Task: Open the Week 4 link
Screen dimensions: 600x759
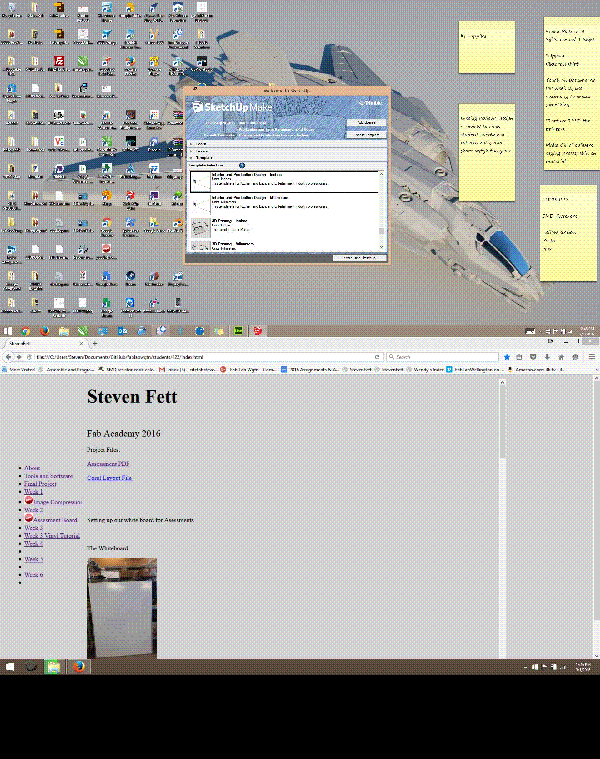Action: tap(33, 544)
